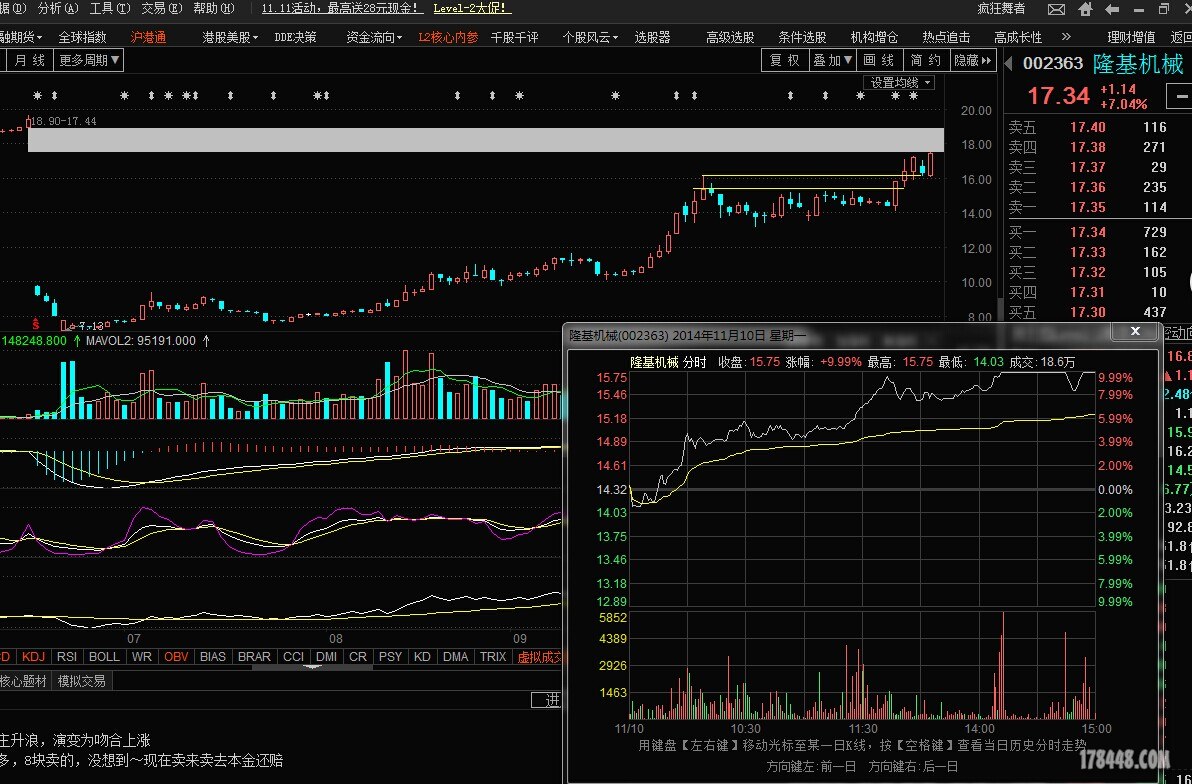Select the WR indicator tab
1192x784 pixels.
tap(141, 656)
